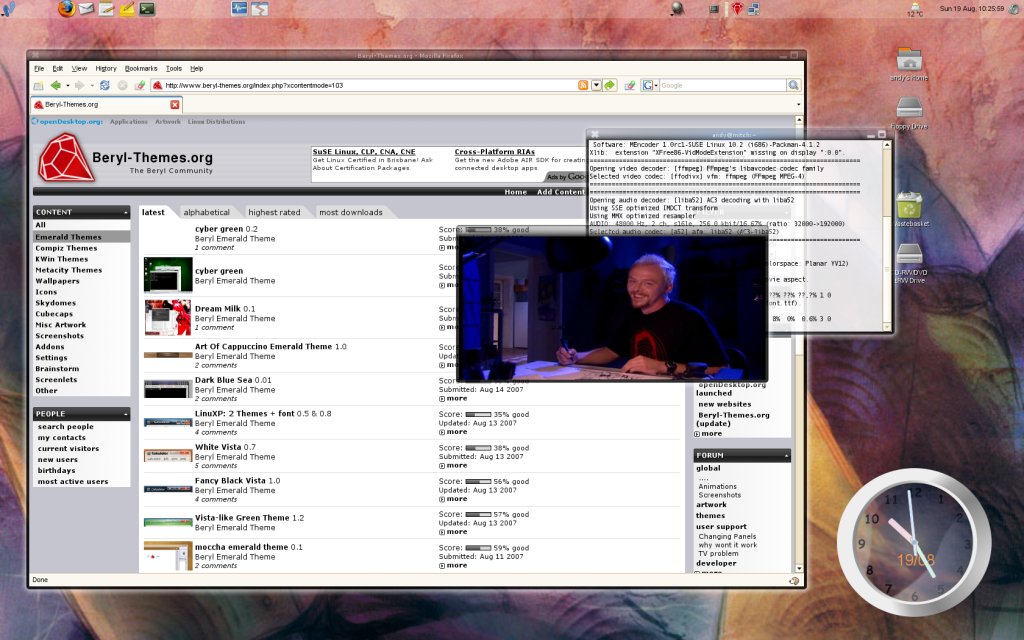Image resolution: width=1024 pixels, height=640 pixels.
Task: Select the 'latest' tab
Action: [153, 212]
